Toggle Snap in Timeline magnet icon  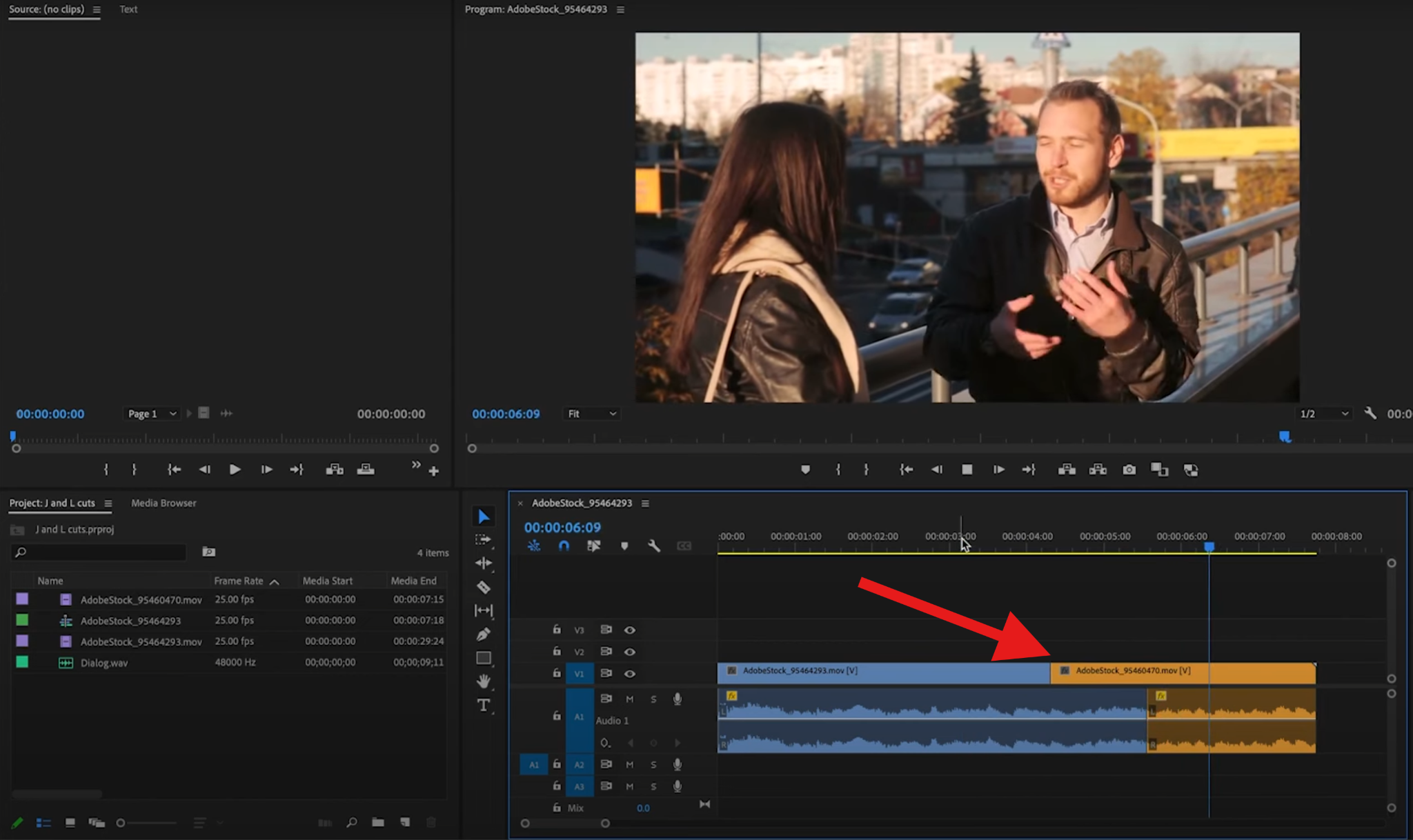564,546
